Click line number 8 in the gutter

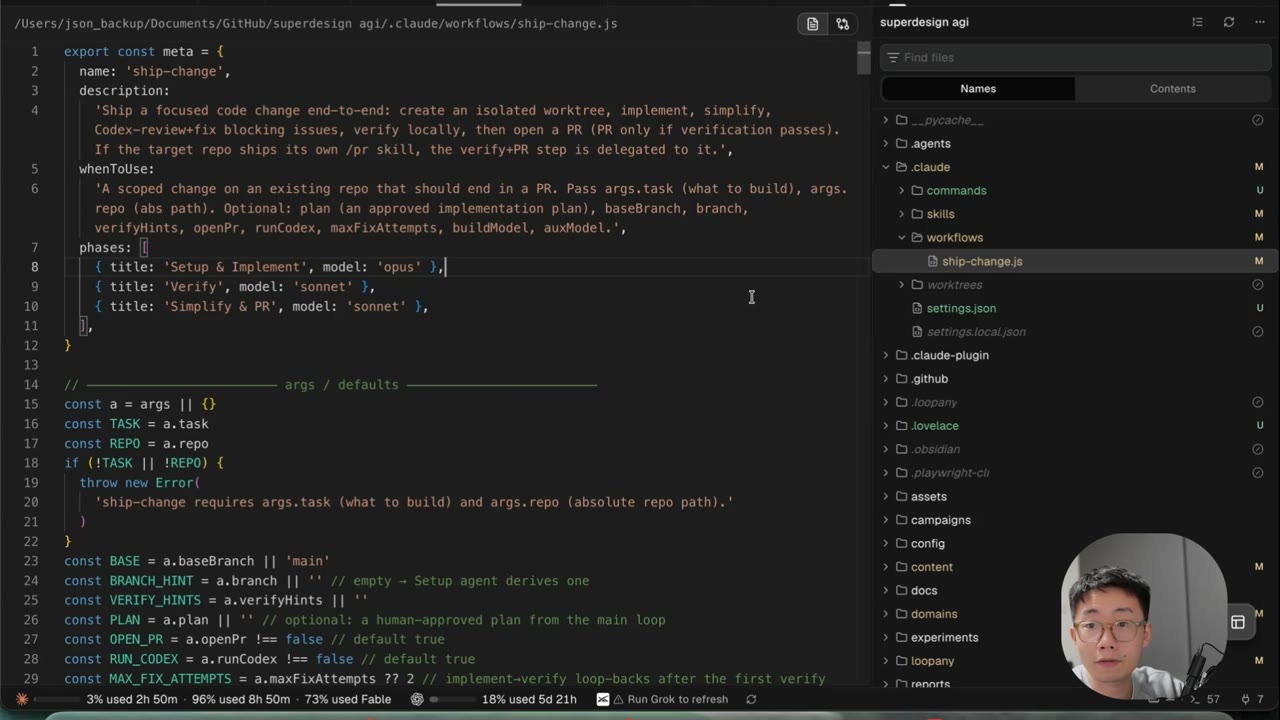35,267
